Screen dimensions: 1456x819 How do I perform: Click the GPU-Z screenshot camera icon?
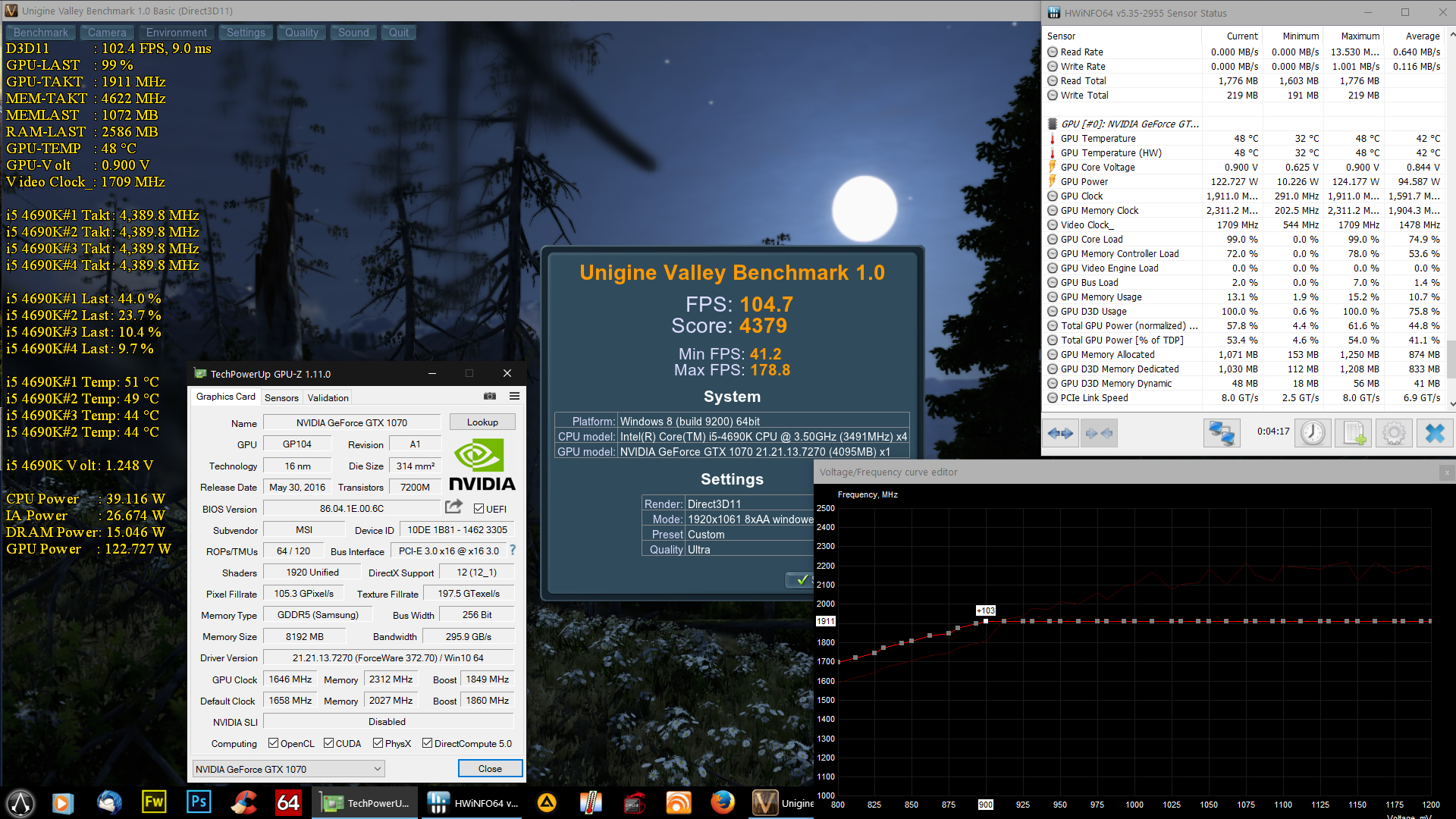(x=490, y=397)
